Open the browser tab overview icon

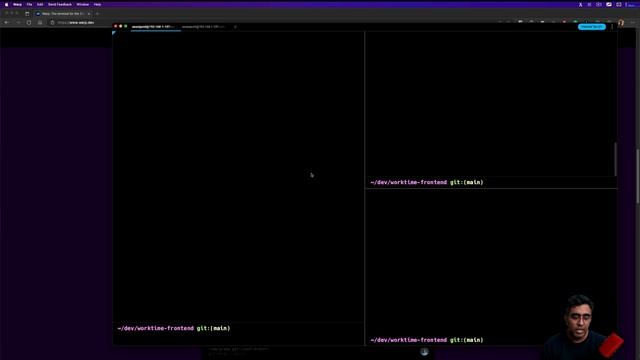(x=27, y=13)
